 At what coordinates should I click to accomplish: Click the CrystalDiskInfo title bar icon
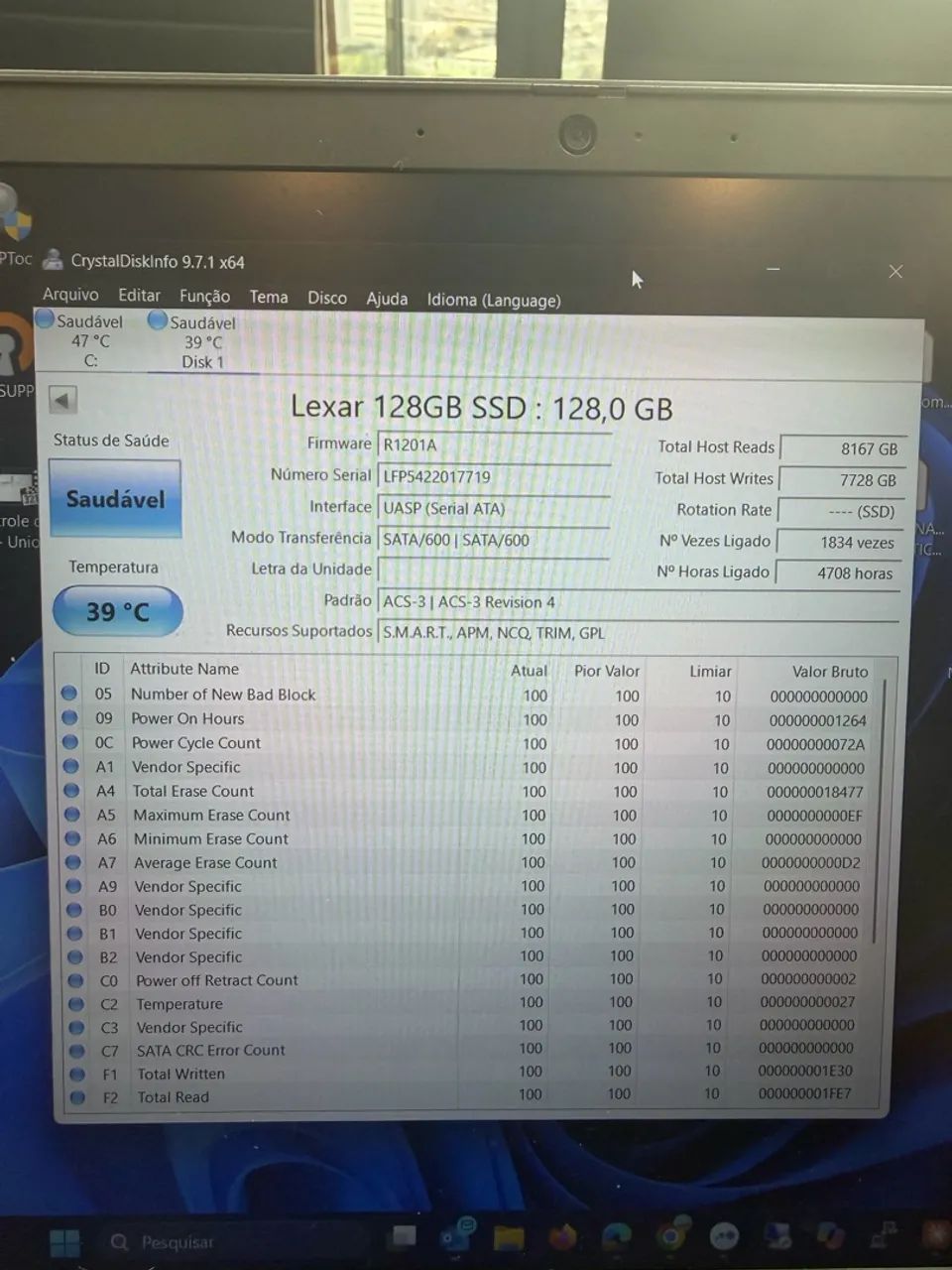pyautogui.click(x=54, y=260)
